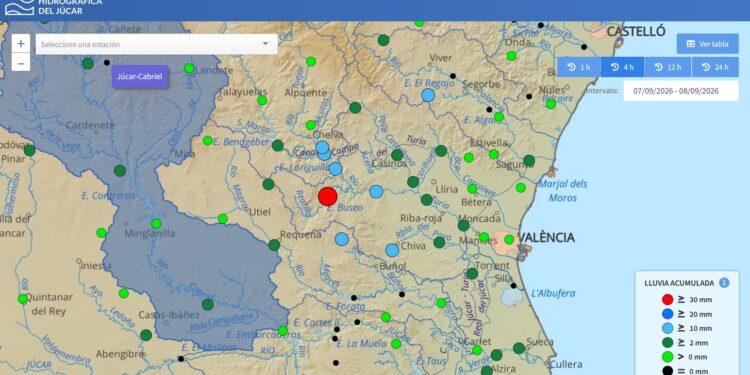Click the red ≥ 30 mm legend swatch

[668, 300]
